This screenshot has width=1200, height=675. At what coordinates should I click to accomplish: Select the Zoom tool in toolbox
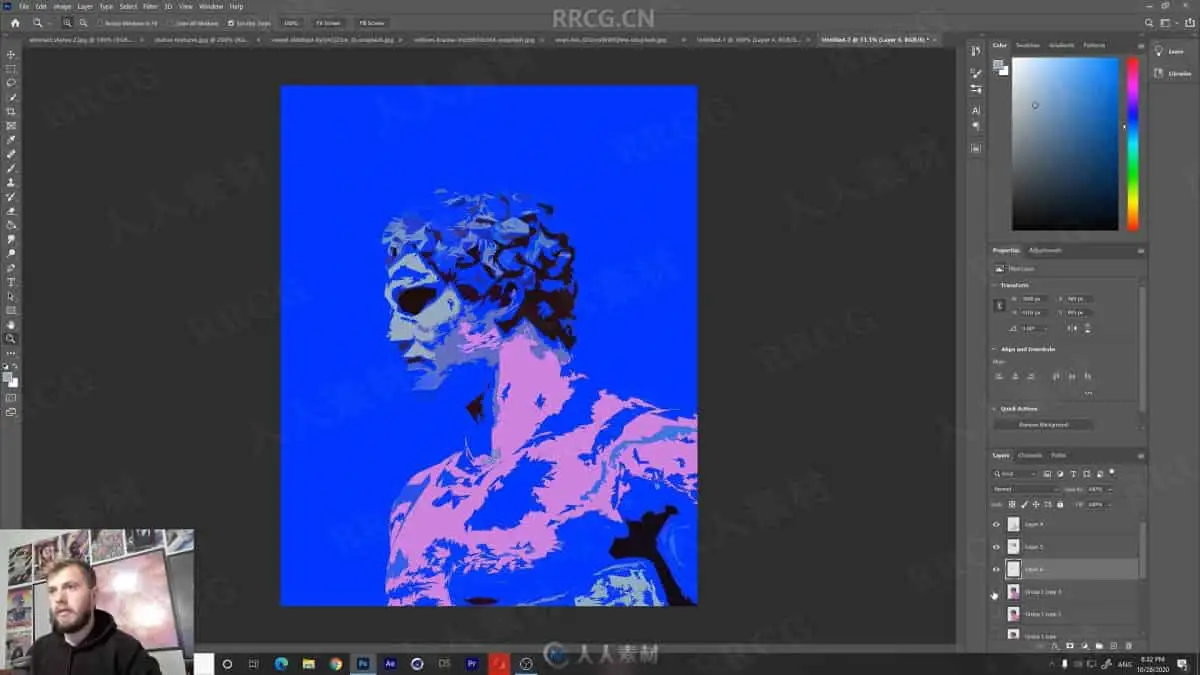click(x=11, y=339)
